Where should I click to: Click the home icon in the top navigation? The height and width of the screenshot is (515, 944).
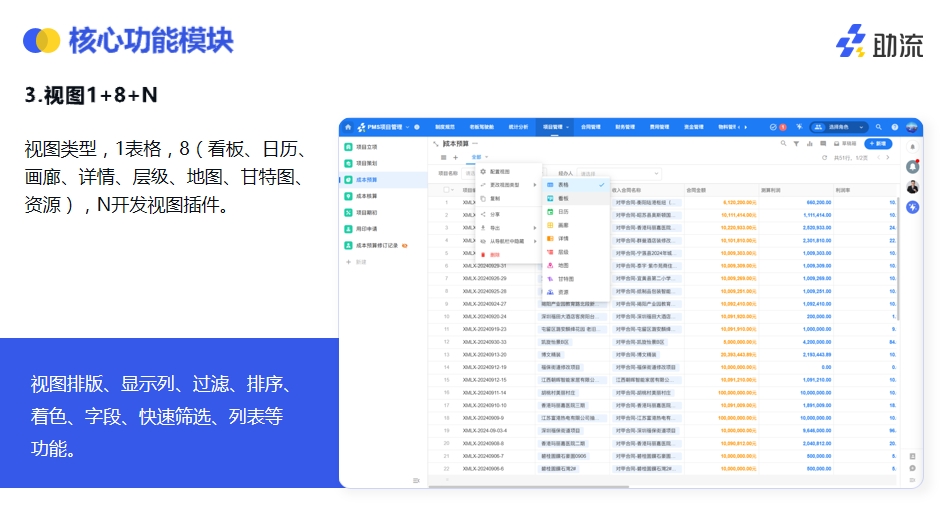[348, 128]
